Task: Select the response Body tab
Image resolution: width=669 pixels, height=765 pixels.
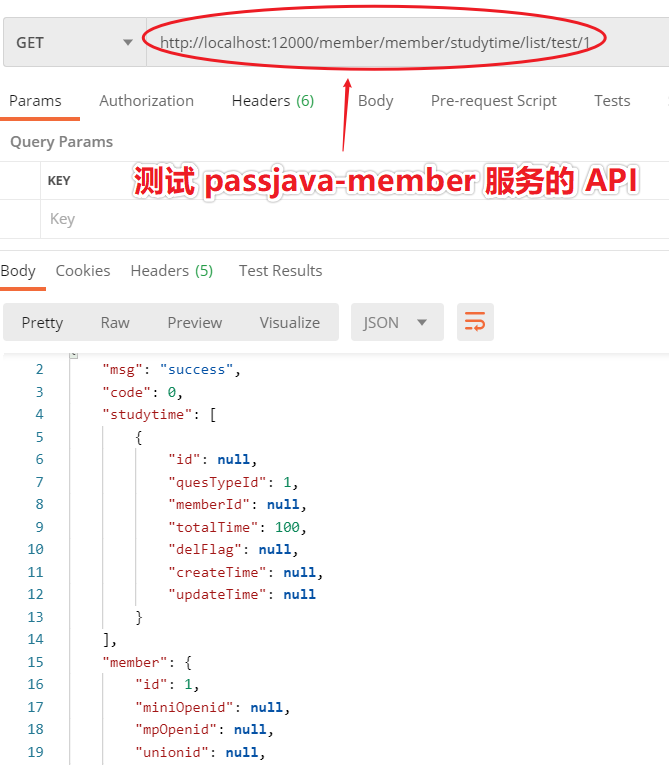Action: (18, 271)
